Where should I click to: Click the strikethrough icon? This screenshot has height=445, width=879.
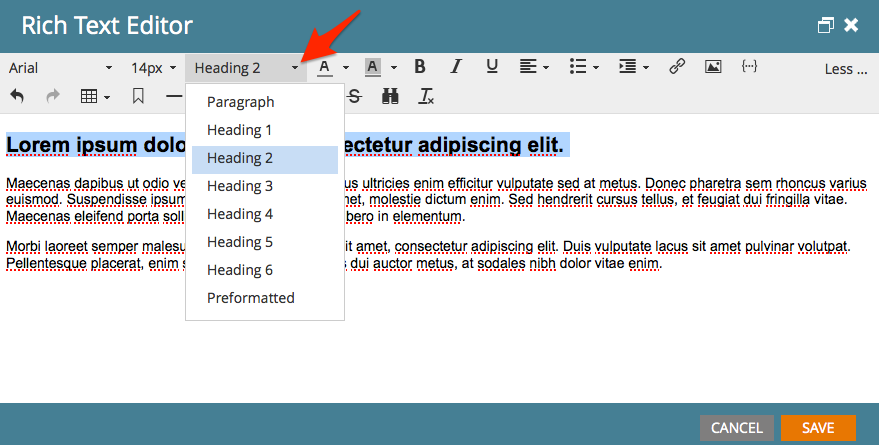(x=354, y=96)
